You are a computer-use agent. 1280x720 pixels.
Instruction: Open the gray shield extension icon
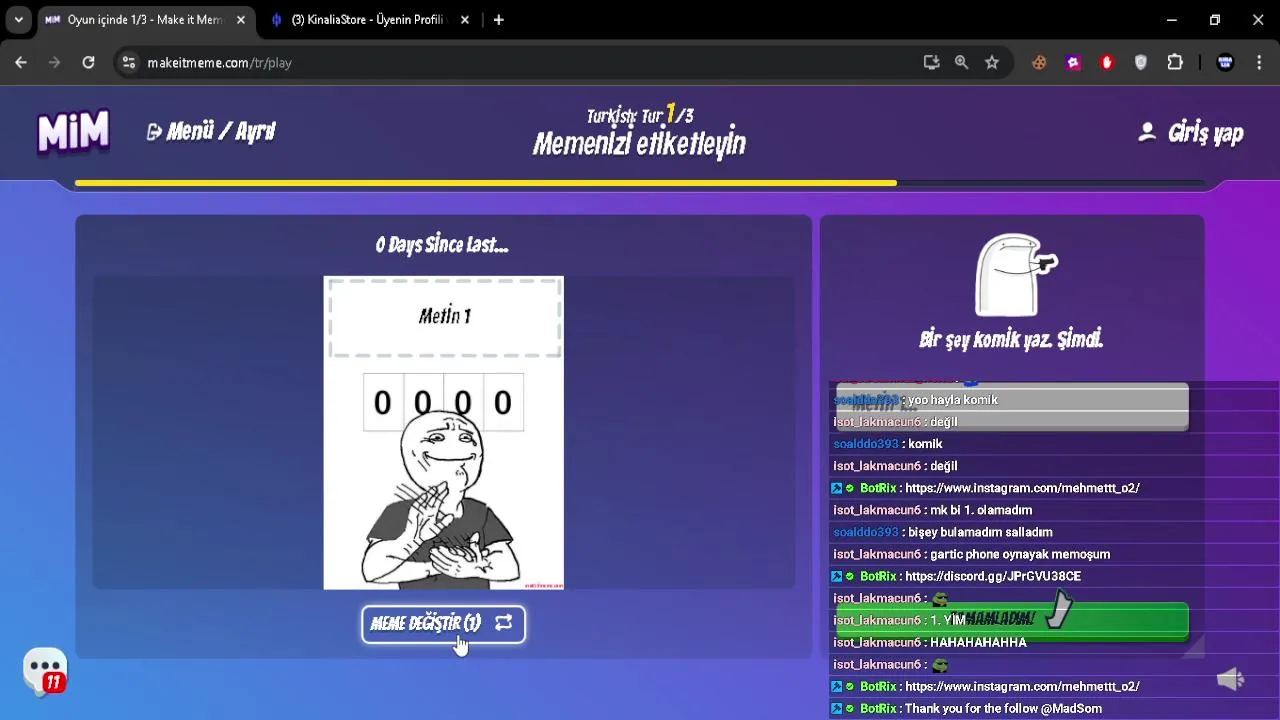tap(1141, 62)
